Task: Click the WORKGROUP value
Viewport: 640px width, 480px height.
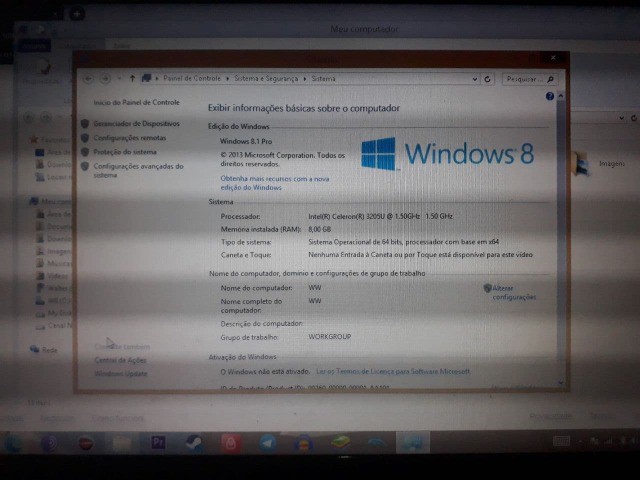Action: pos(329,337)
